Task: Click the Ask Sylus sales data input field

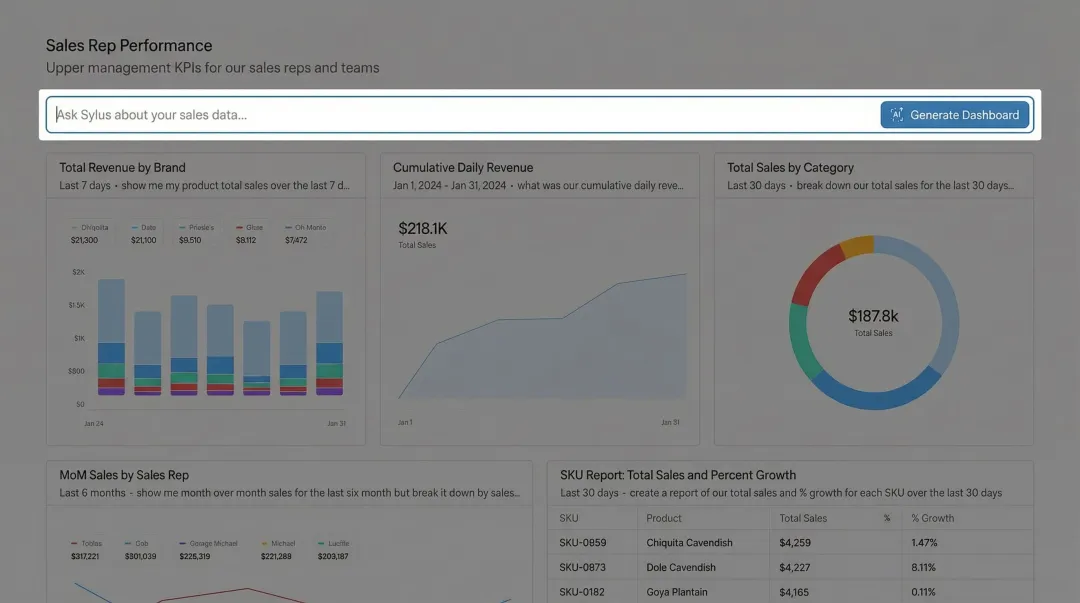Action: 400,114
